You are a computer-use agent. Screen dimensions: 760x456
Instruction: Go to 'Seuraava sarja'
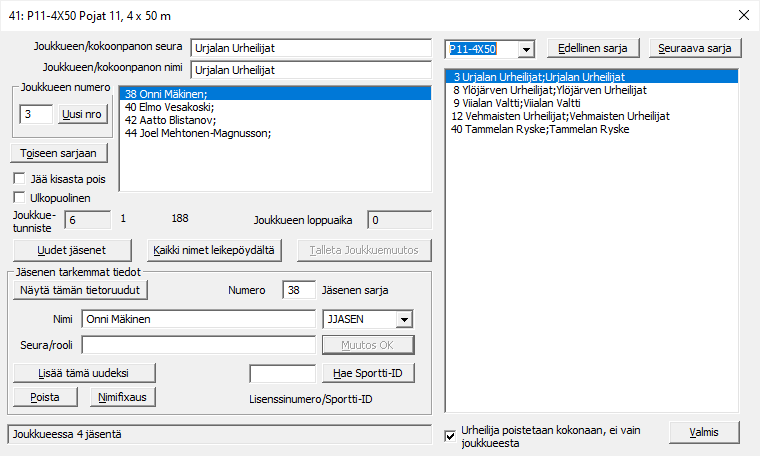[x=694, y=48]
